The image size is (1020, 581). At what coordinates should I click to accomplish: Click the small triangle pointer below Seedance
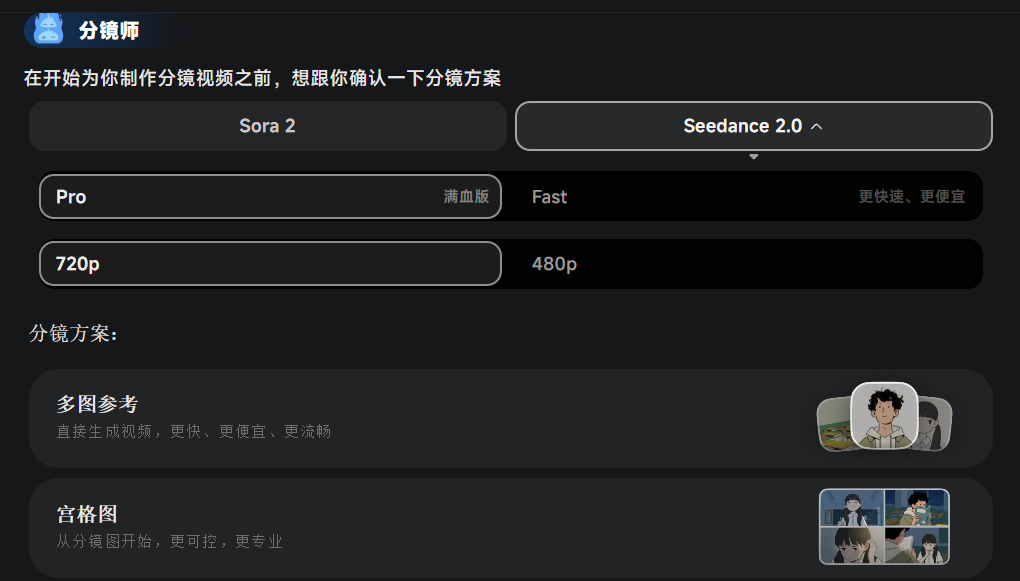click(x=753, y=157)
